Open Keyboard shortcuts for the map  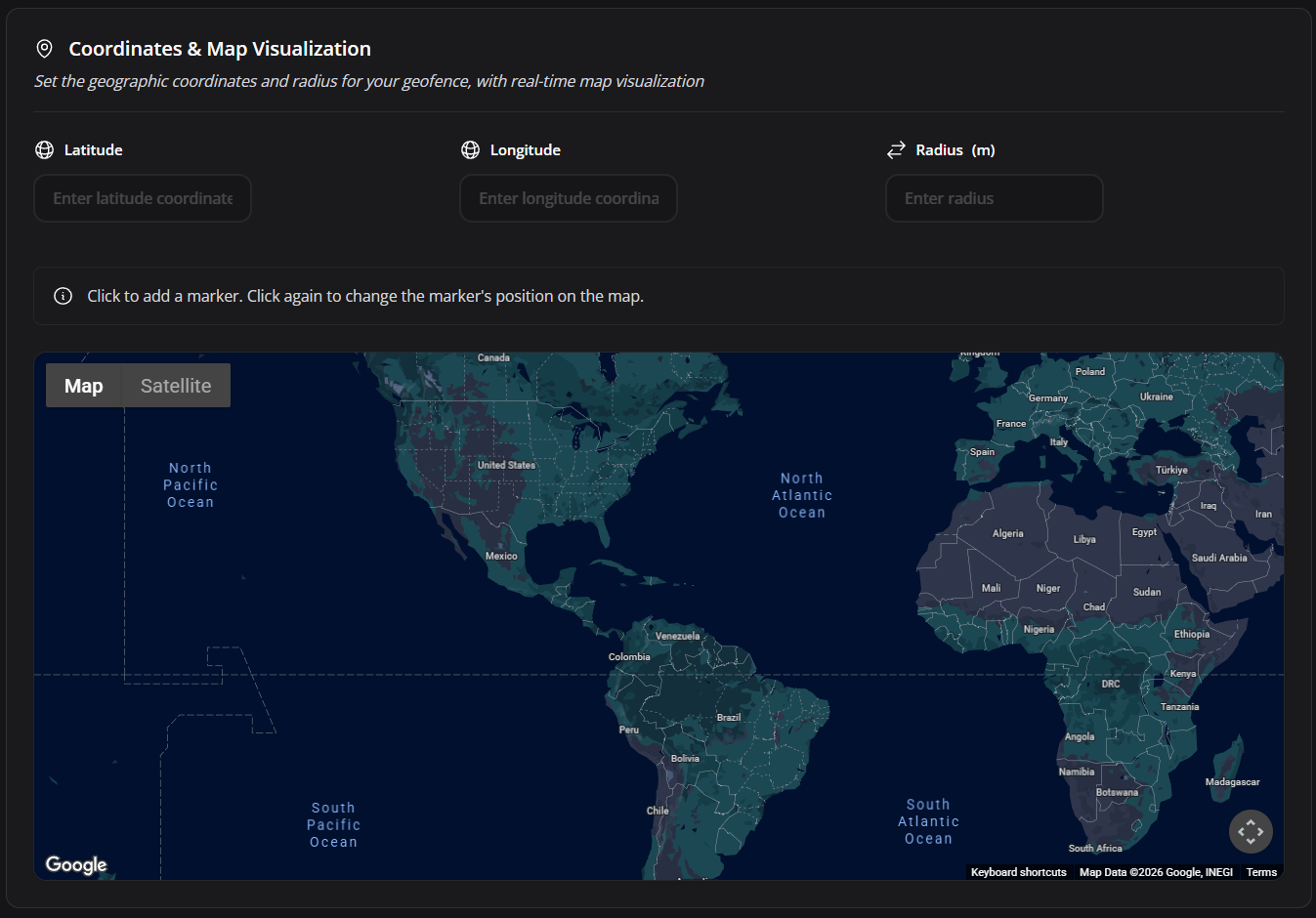tap(1018, 872)
